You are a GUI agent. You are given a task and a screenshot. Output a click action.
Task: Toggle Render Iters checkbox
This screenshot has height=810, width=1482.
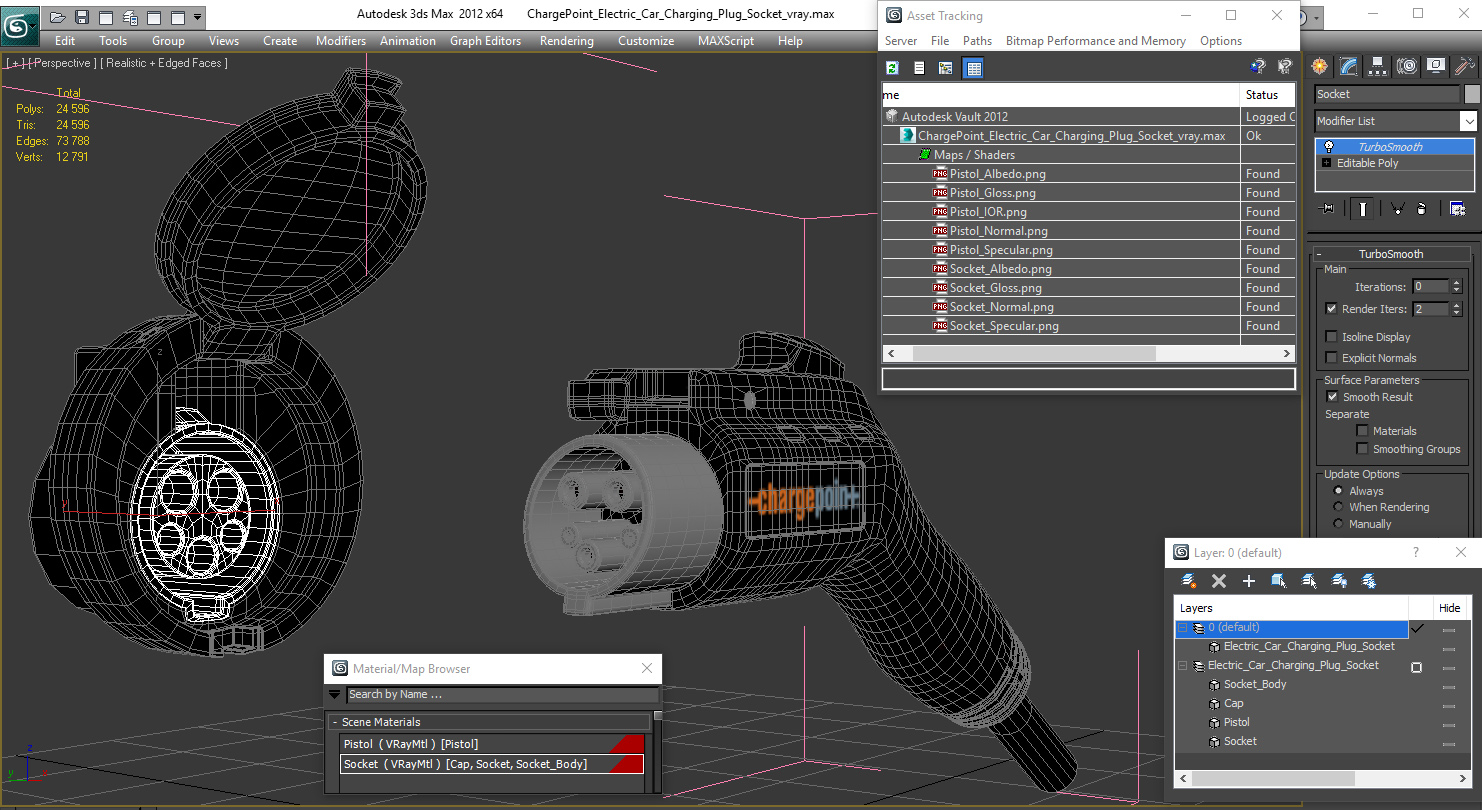tap(1331, 309)
